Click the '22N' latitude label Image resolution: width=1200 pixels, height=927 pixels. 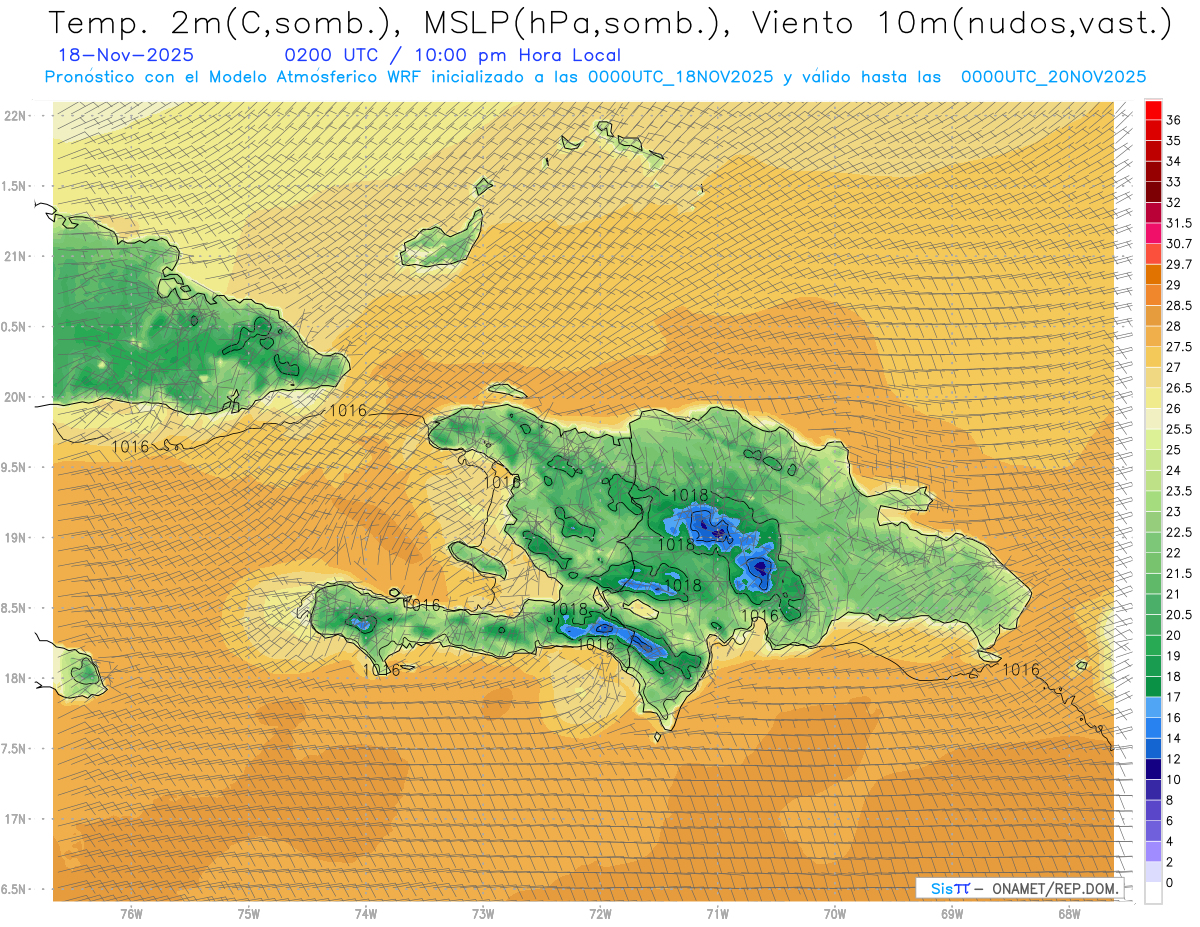[x=15, y=115]
